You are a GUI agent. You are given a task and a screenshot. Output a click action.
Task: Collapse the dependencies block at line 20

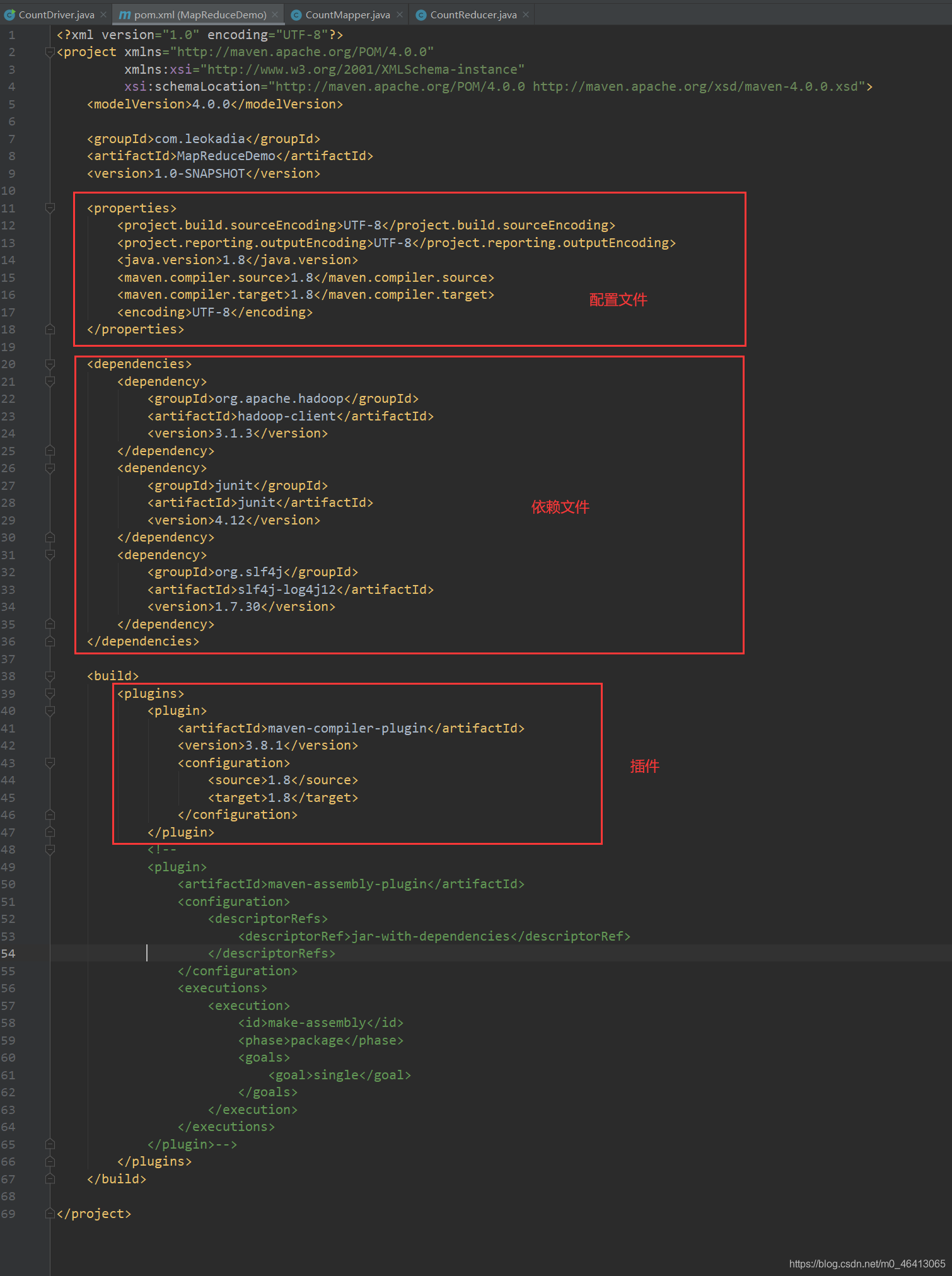point(50,364)
